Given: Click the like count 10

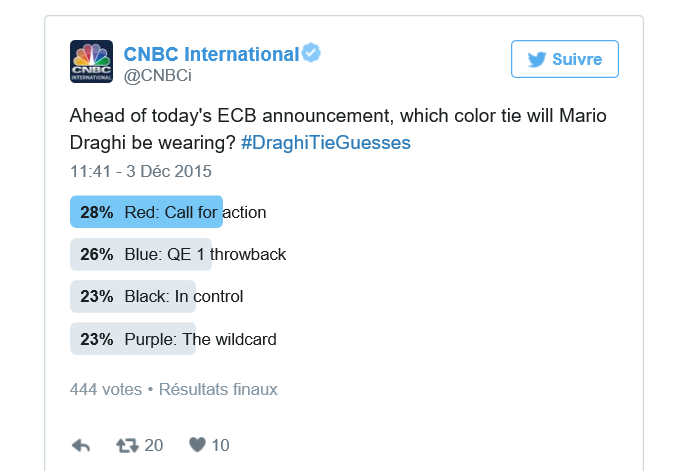Looking at the screenshot, I should (220, 445).
